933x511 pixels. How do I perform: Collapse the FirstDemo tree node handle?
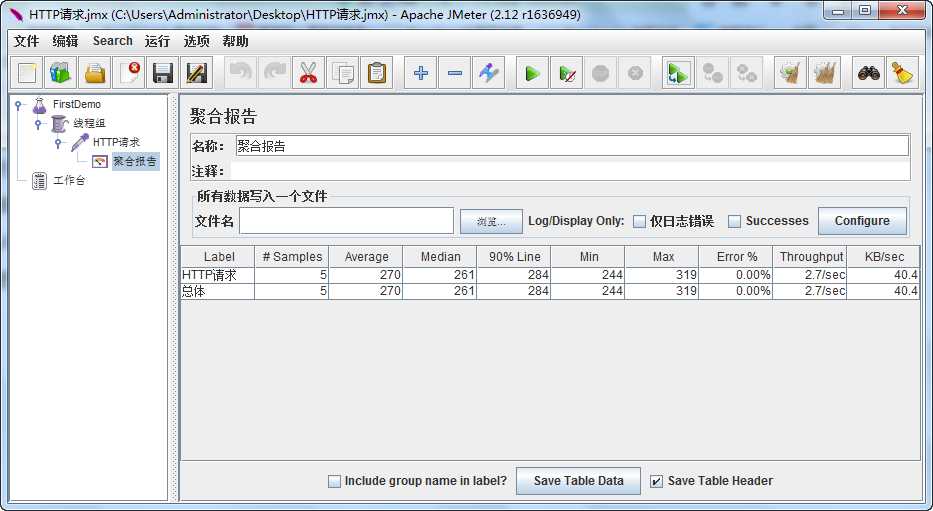coord(18,105)
